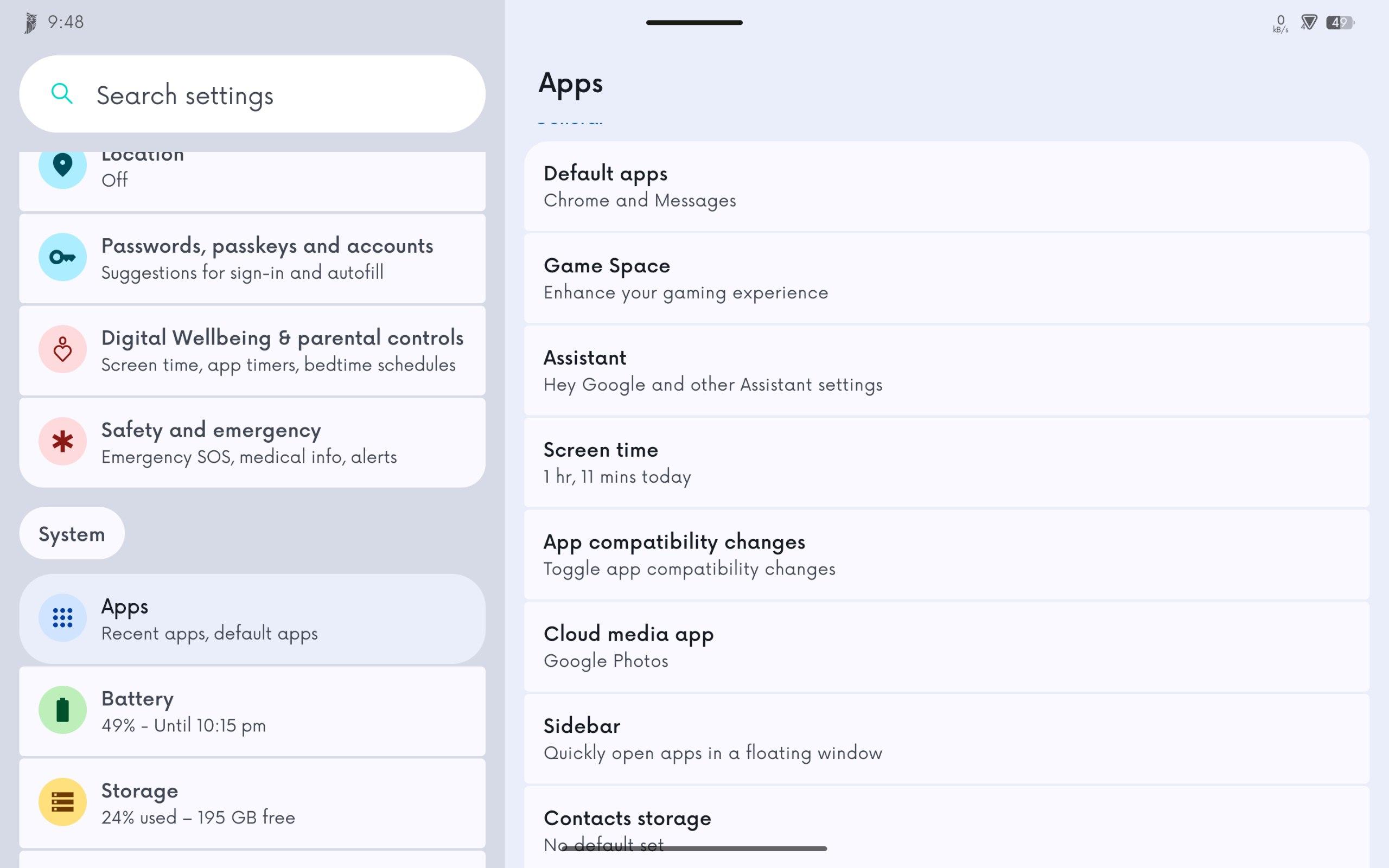Screen dimensions: 1389x868
Task: Tap the Search settings field
Action: pyautogui.click(x=252, y=94)
